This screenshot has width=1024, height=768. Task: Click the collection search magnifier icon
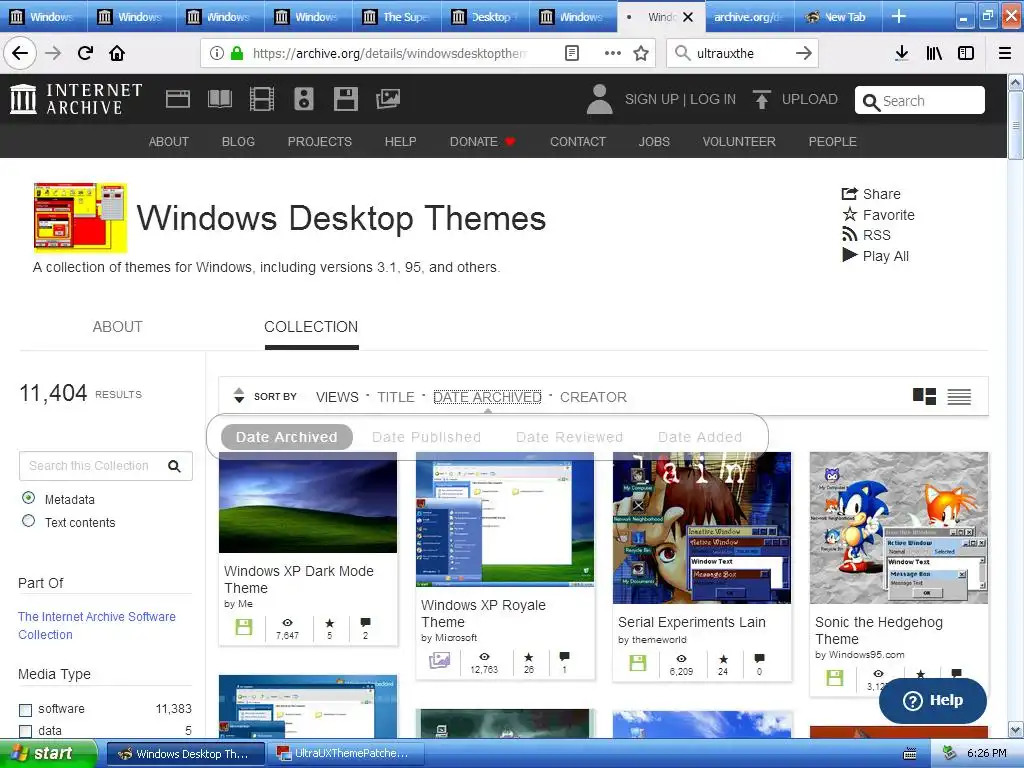(x=174, y=466)
